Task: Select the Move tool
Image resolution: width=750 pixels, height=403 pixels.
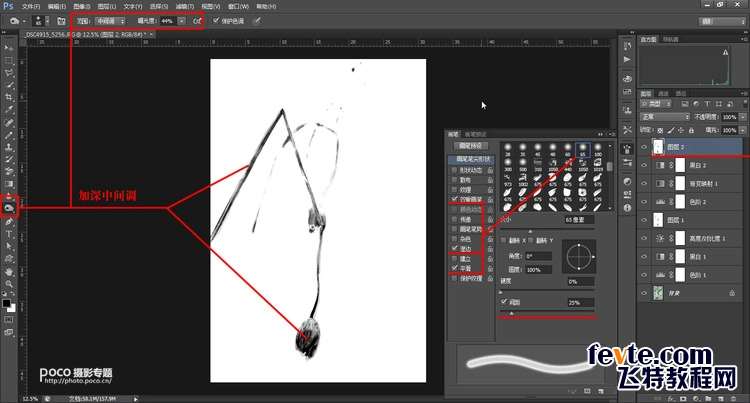Action: point(9,48)
